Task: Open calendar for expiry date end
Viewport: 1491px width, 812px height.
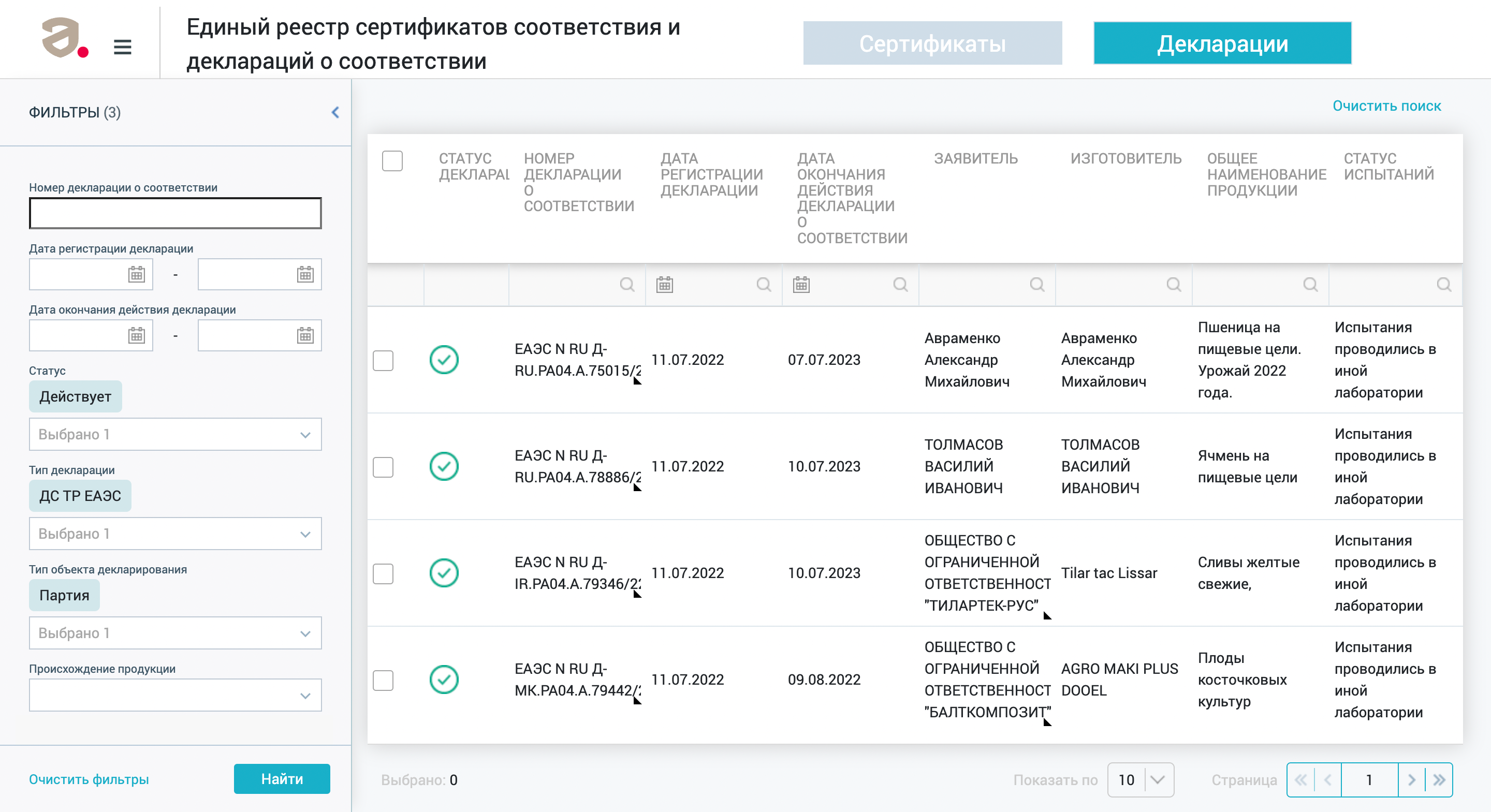Action: [305, 335]
